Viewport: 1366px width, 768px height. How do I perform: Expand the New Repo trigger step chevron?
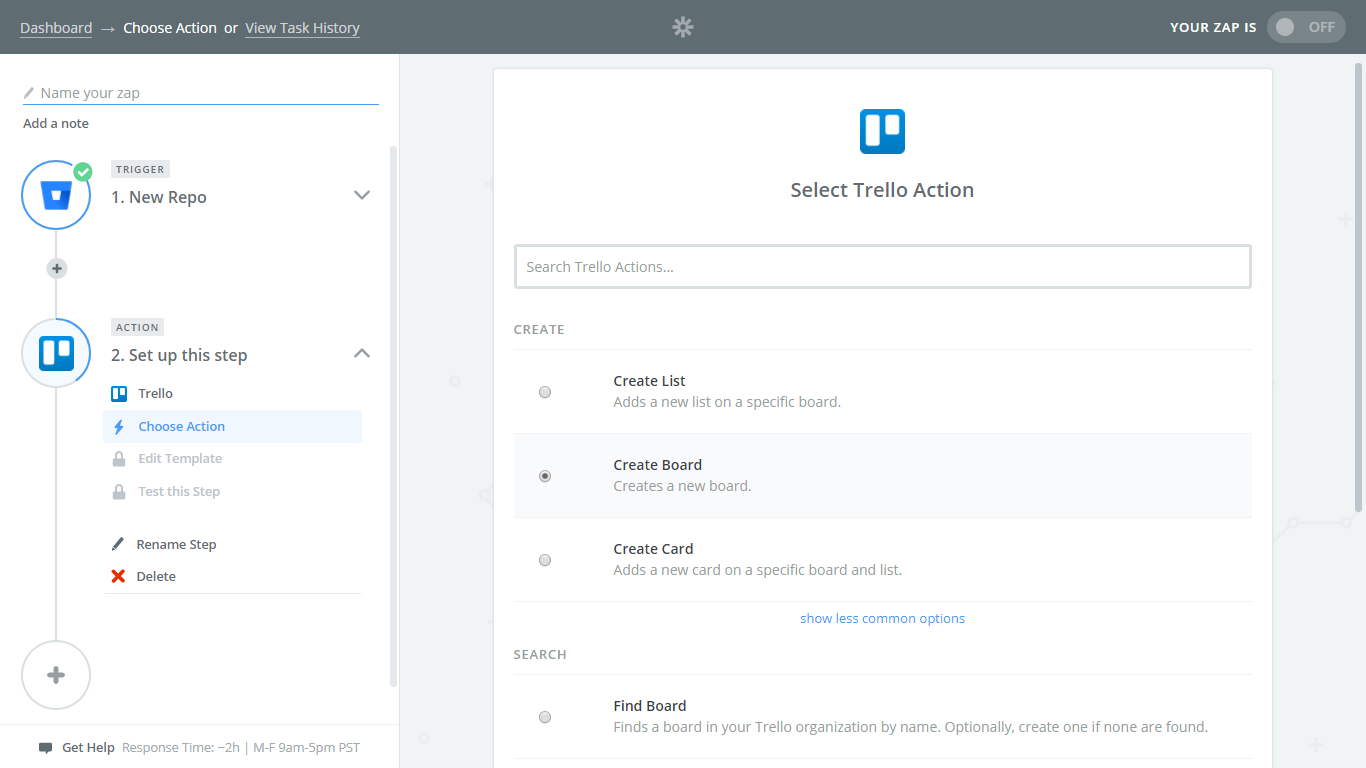tap(362, 195)
